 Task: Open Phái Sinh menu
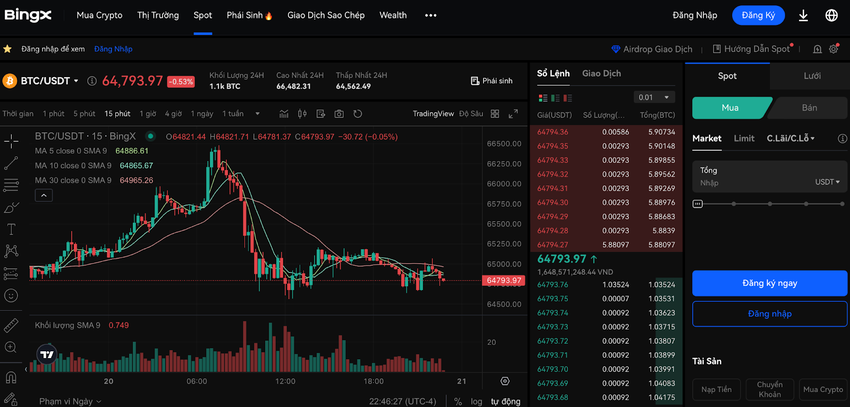pos(249,15)
